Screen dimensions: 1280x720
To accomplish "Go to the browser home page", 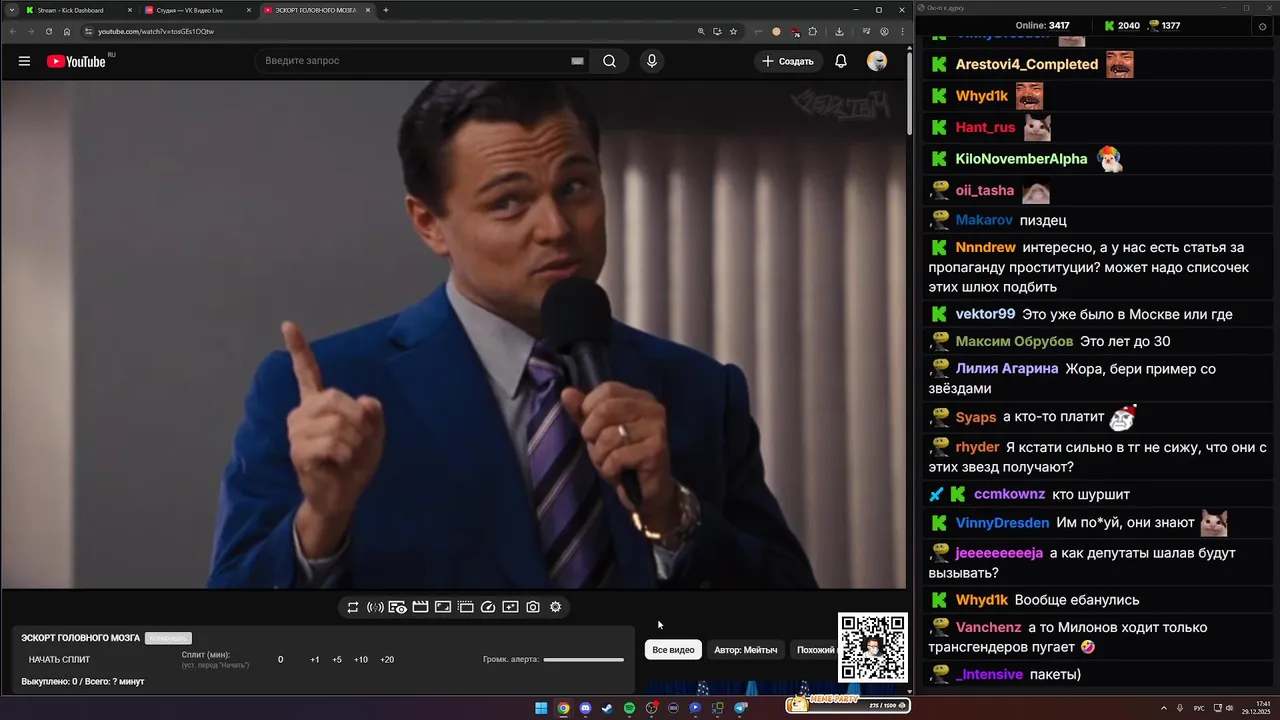I will 67,31.
